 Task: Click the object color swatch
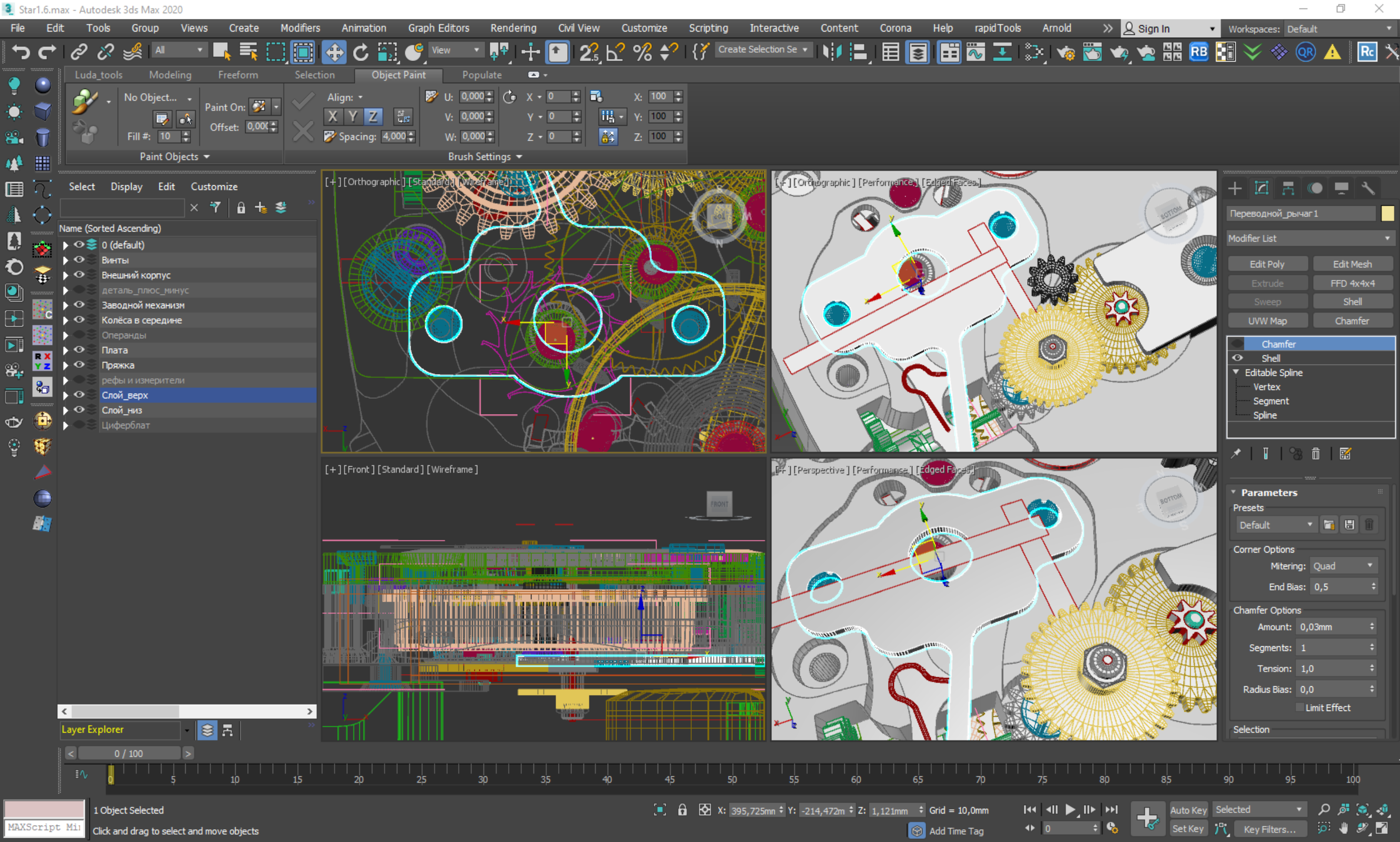(1387, 213)
